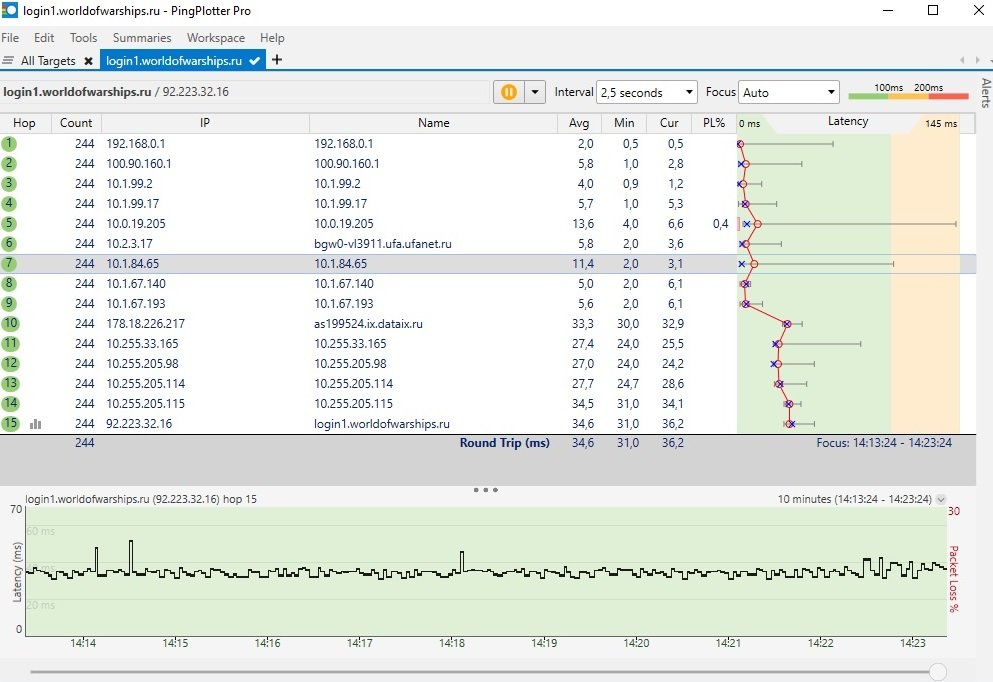Open the Focus Auto dropdown
The image size is (993, 682).
(788, 92)
